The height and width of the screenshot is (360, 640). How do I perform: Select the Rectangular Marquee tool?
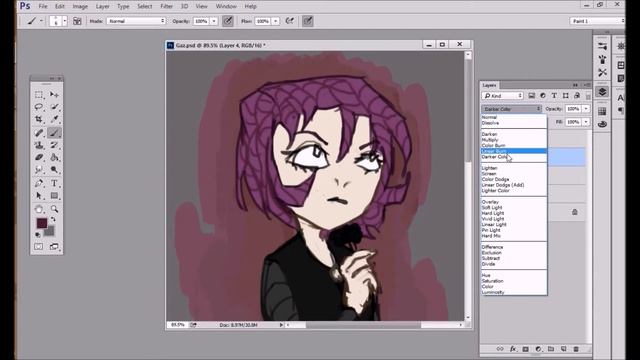tap(39, 95)
